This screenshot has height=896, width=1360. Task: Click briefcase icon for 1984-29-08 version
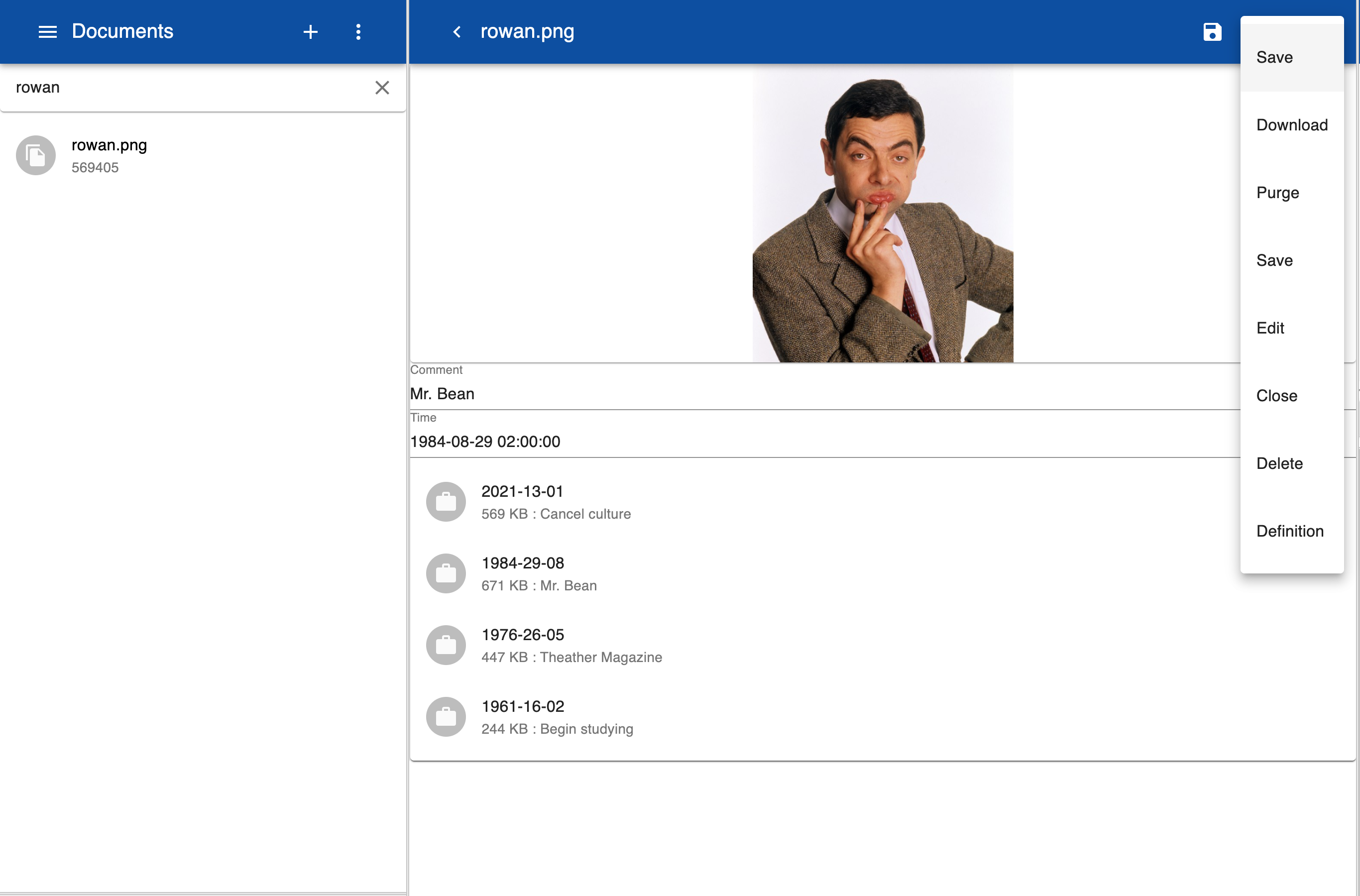[x=446, y=573]
